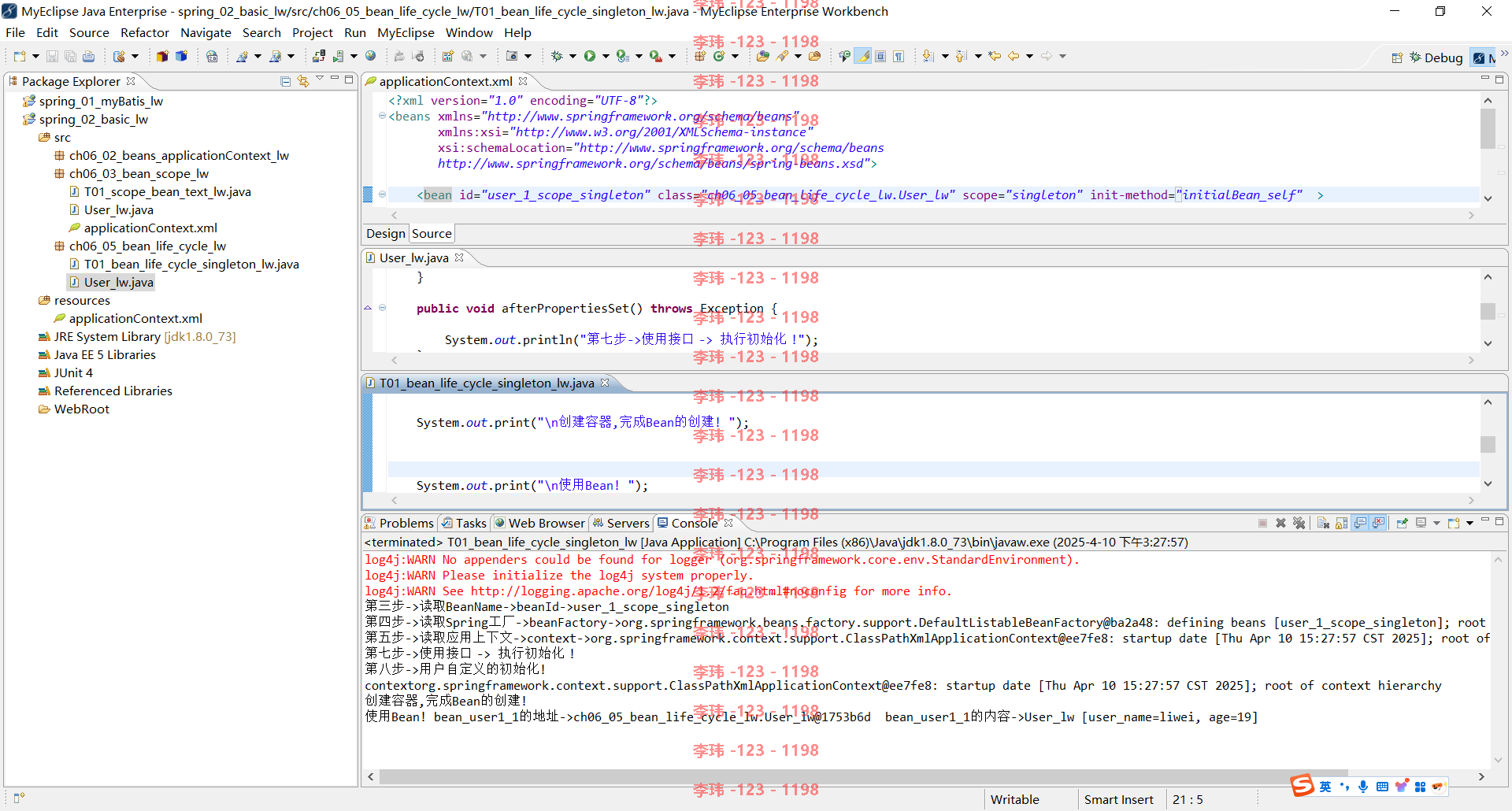Click the Open Type toolbar icon
This screenshot has width=1512, height=811.
[x=763, y=56]
